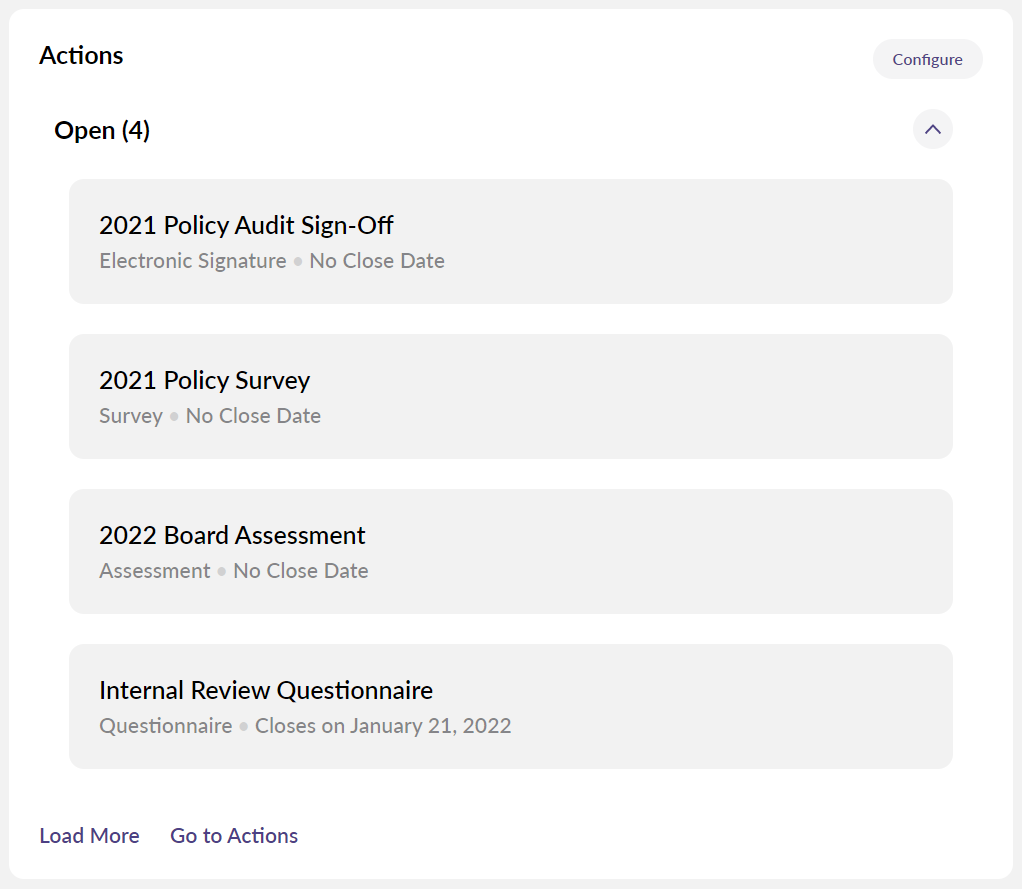The height and width of the screenshot is (889, 1022).
Task: Open the Internal Review Questionnaire action
Action: [265, 691]
